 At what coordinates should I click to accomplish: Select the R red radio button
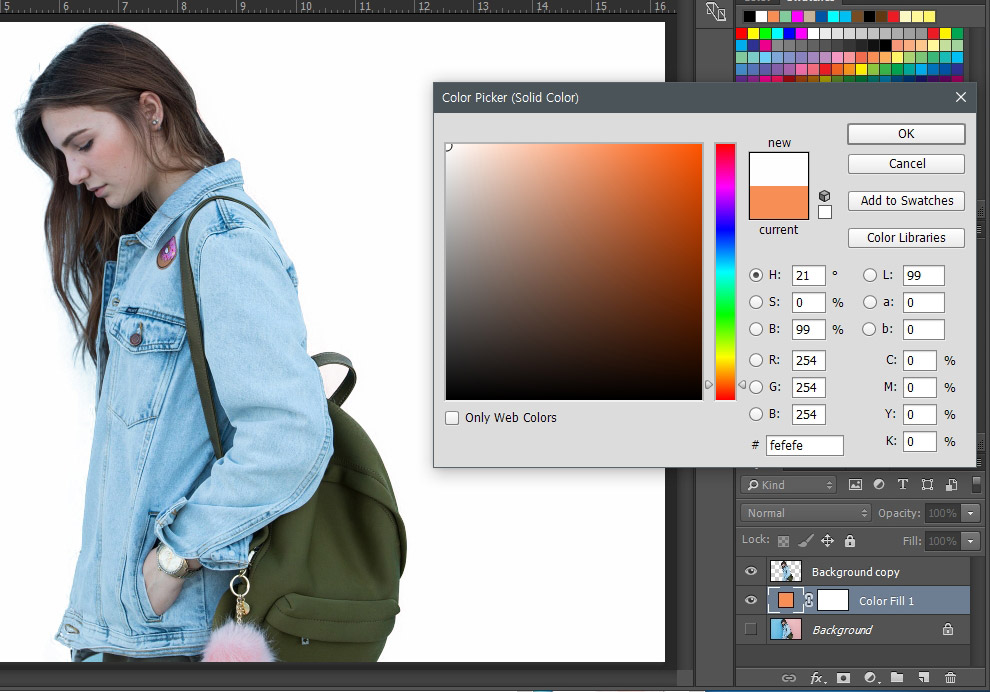click(756, 360)
